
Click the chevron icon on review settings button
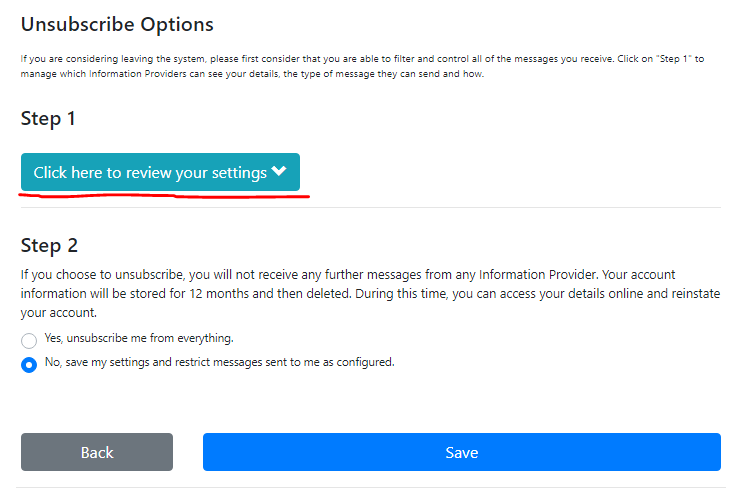tap(279, 172)
